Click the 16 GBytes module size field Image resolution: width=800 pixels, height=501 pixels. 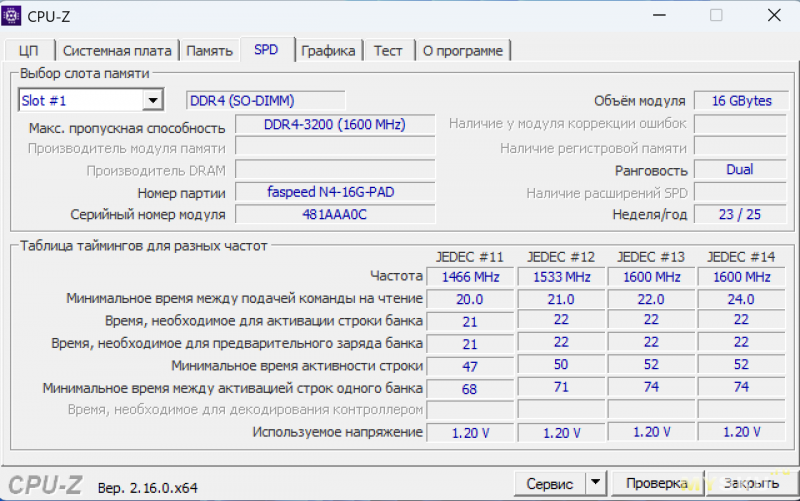click(x=741, y=101)
